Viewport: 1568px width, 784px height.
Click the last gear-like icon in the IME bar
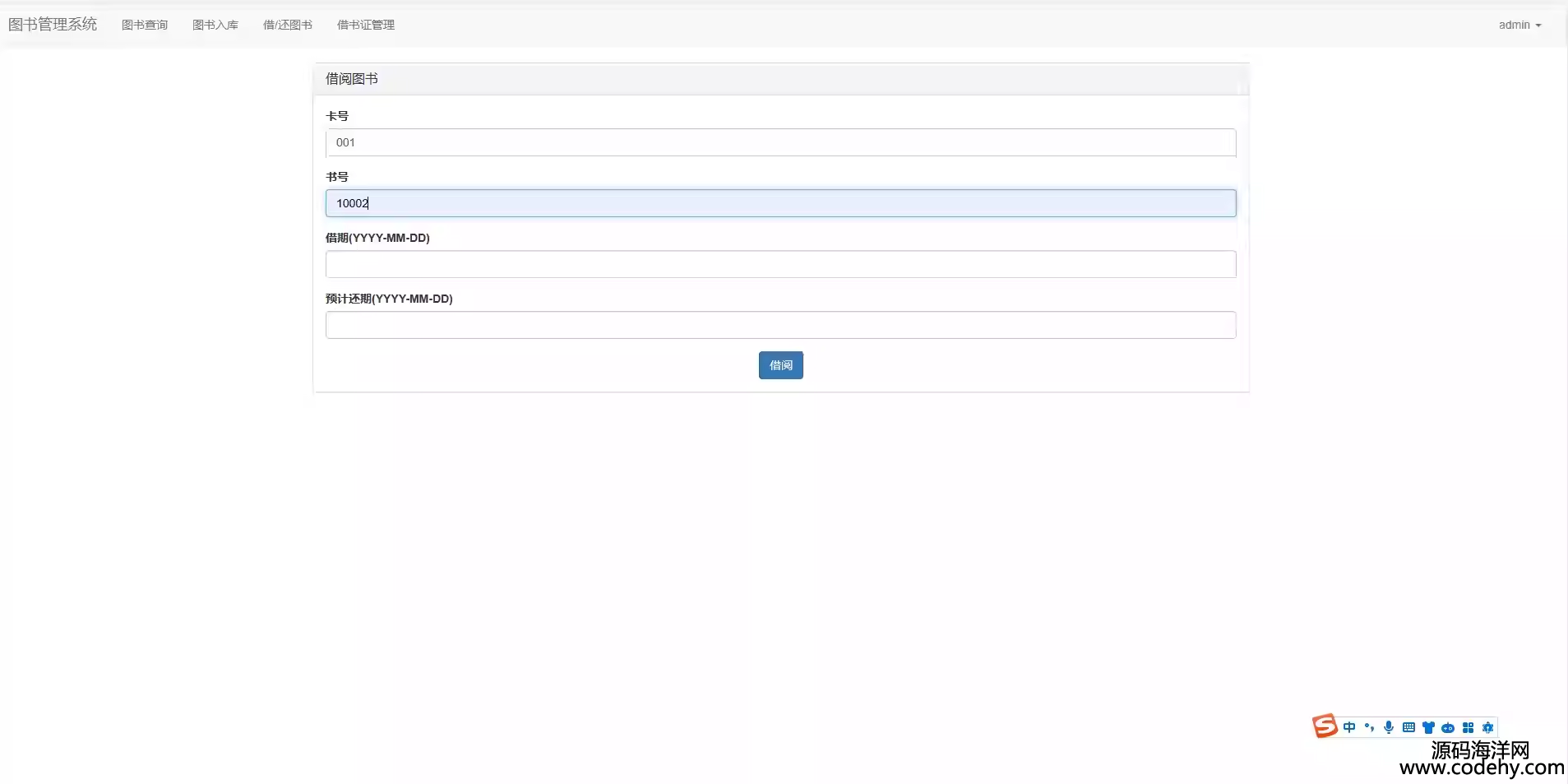pos(1487,727)
